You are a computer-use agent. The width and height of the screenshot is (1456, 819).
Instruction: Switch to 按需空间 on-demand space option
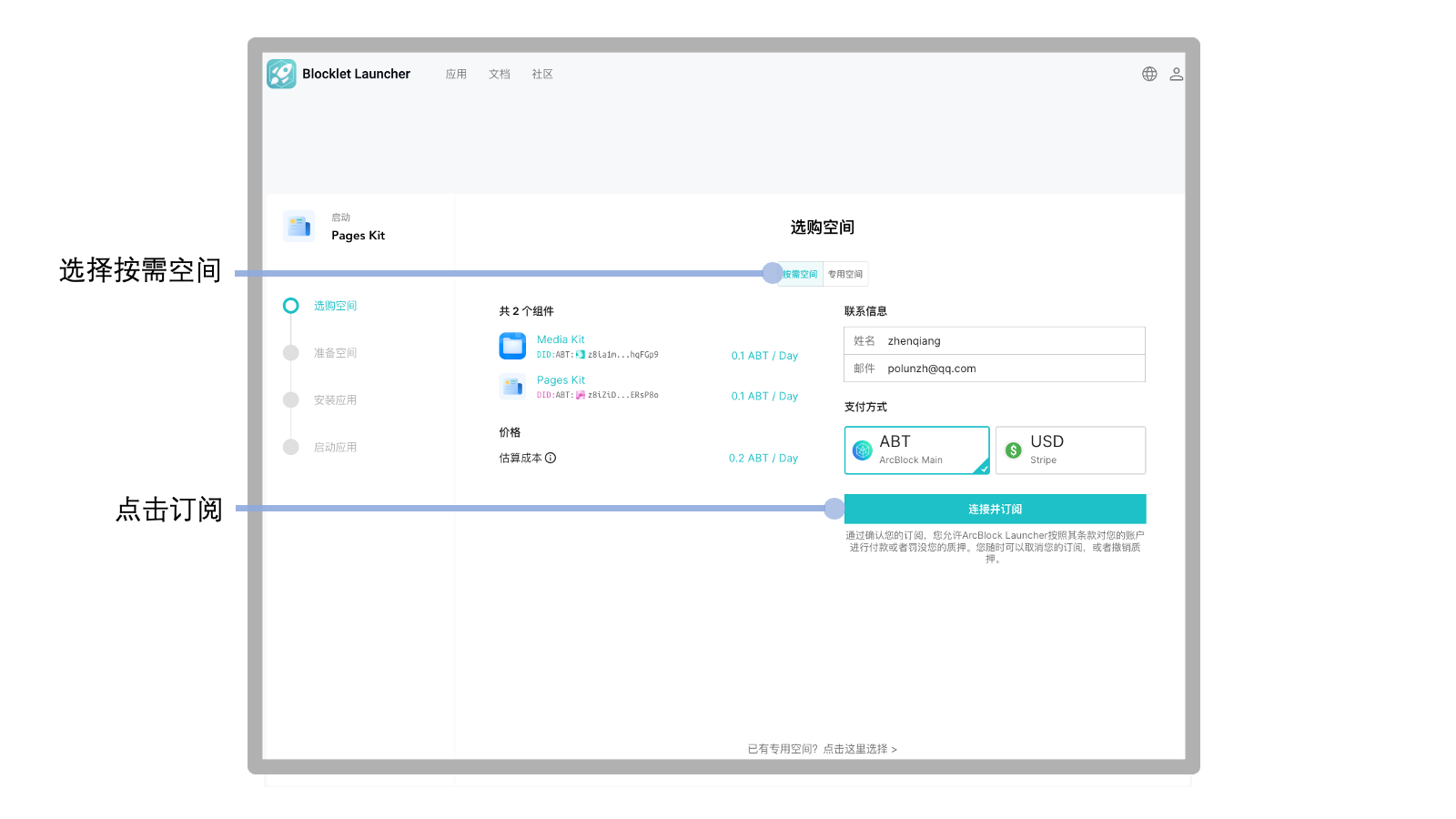tap(801, 274)
